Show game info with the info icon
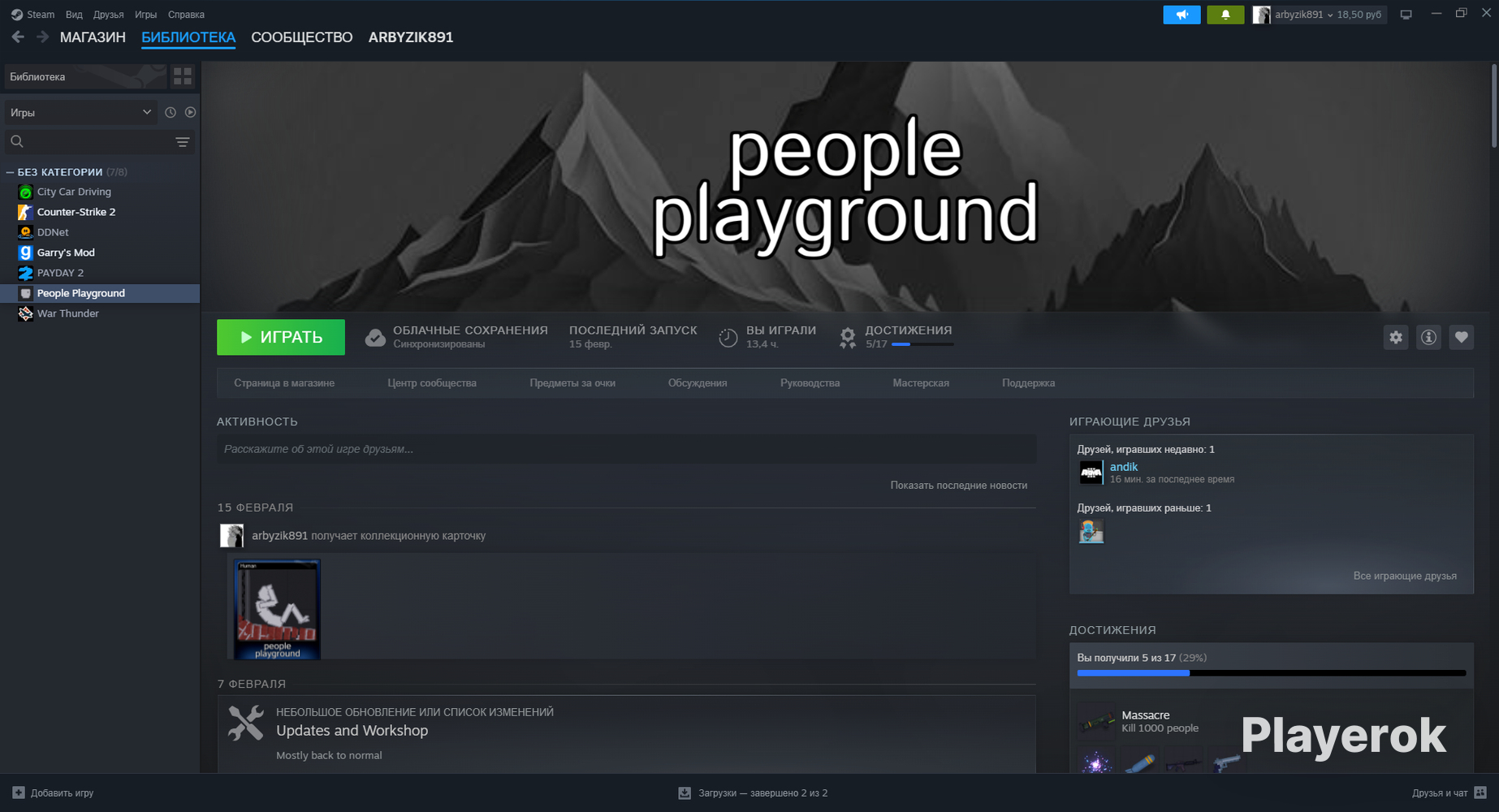Viewport: 1499px width, 812px height. tap(1428, 337)
